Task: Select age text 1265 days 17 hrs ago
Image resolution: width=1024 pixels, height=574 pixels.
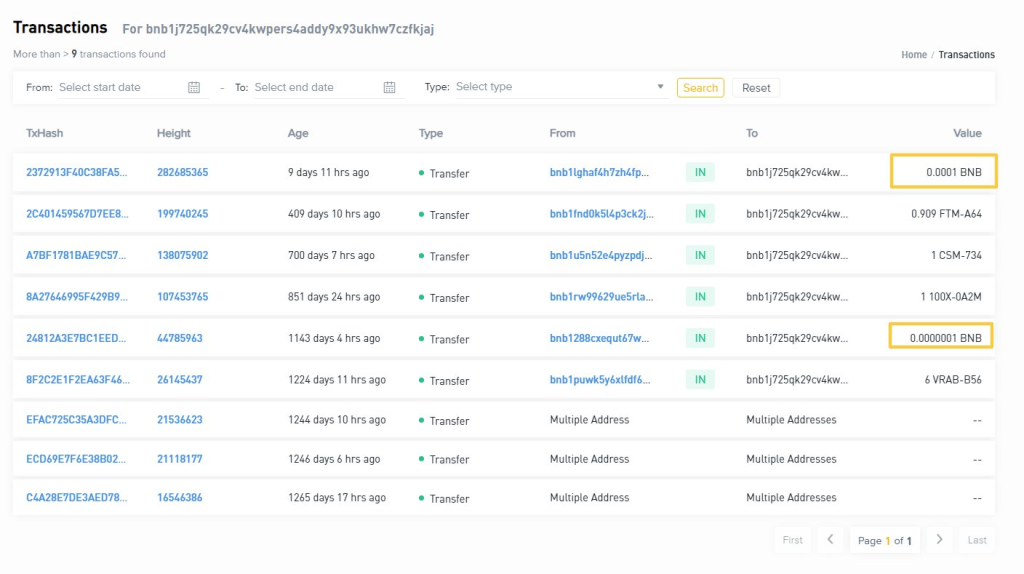Action: [x=337, y=498]
